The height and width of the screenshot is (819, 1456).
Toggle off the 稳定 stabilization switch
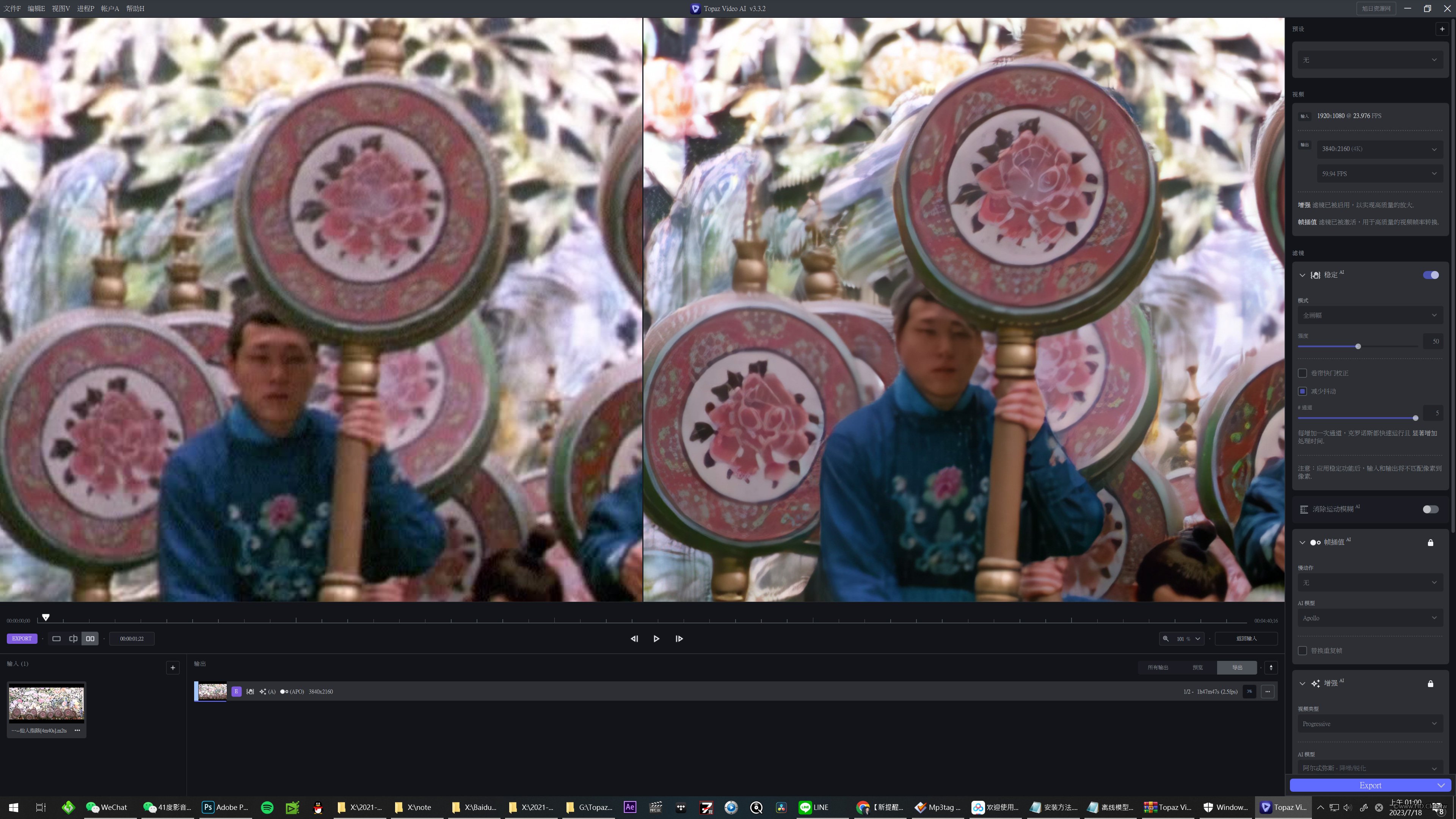click(x=1431, y=275)
